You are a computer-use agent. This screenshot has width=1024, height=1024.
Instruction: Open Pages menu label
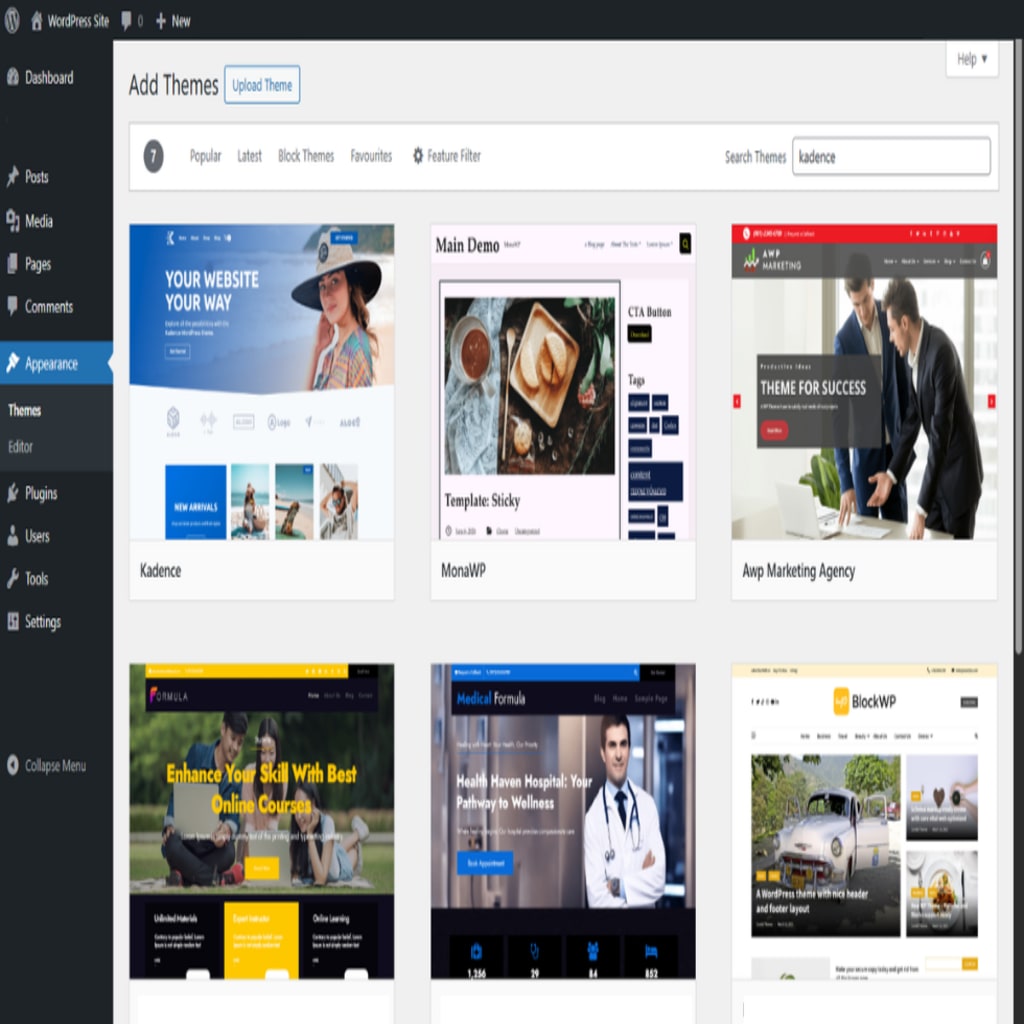coord(38,264)
